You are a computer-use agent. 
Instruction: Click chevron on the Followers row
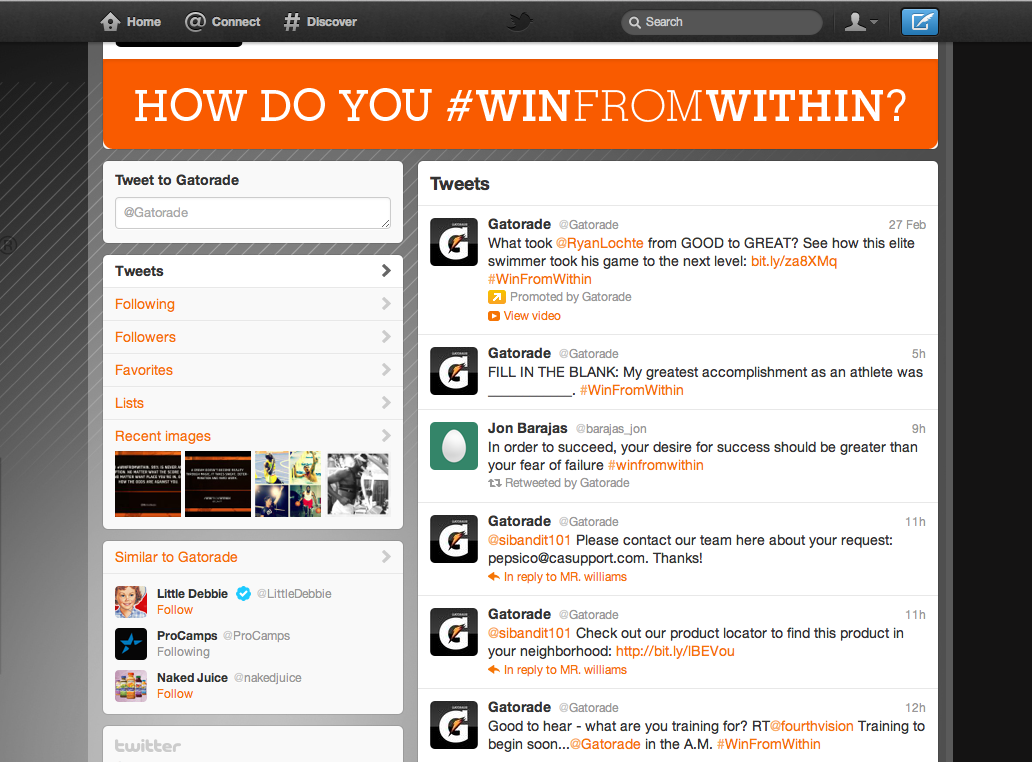pos(386,337)
